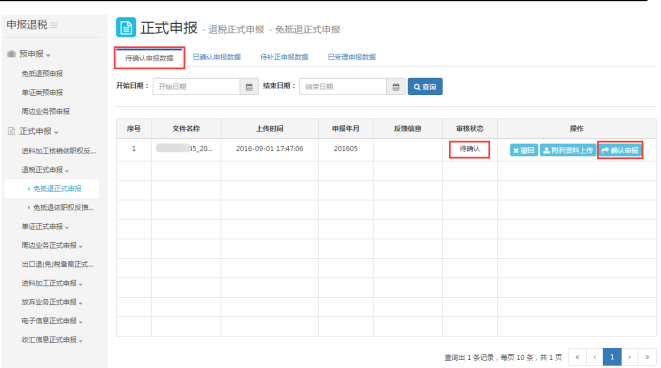Click 确认申报 button in row 1
This screenshot has height=368, width=661.
click(x=620, y=150)
